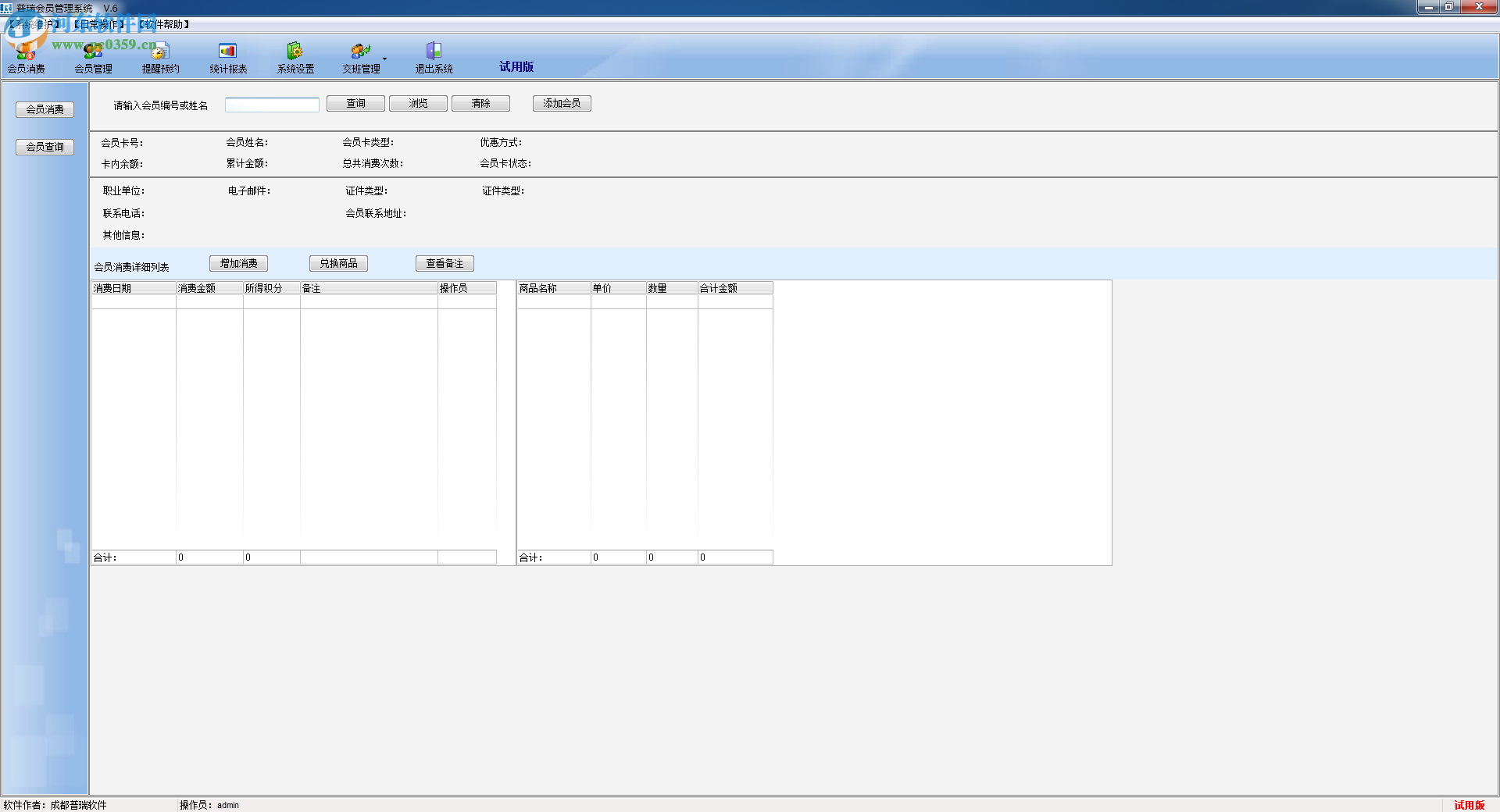Select the 会员查询 sidebar button
1500x812 pixels.
pos(45,147)
